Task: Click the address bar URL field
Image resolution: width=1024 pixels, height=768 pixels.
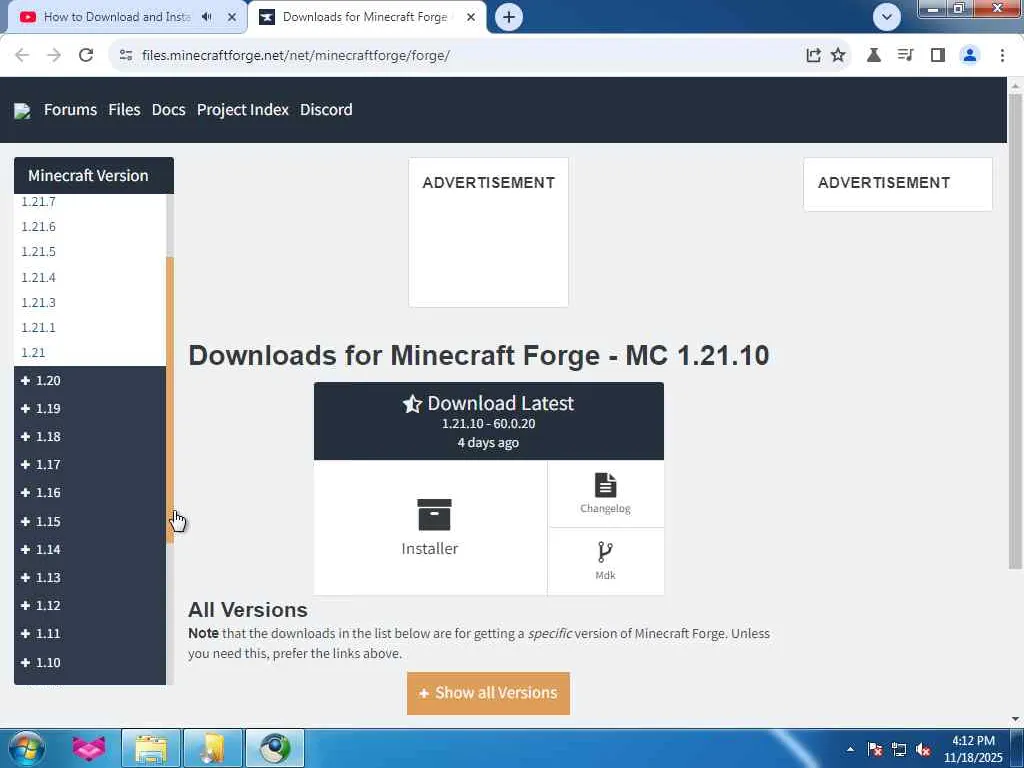Action: click(x=457, y=56)
